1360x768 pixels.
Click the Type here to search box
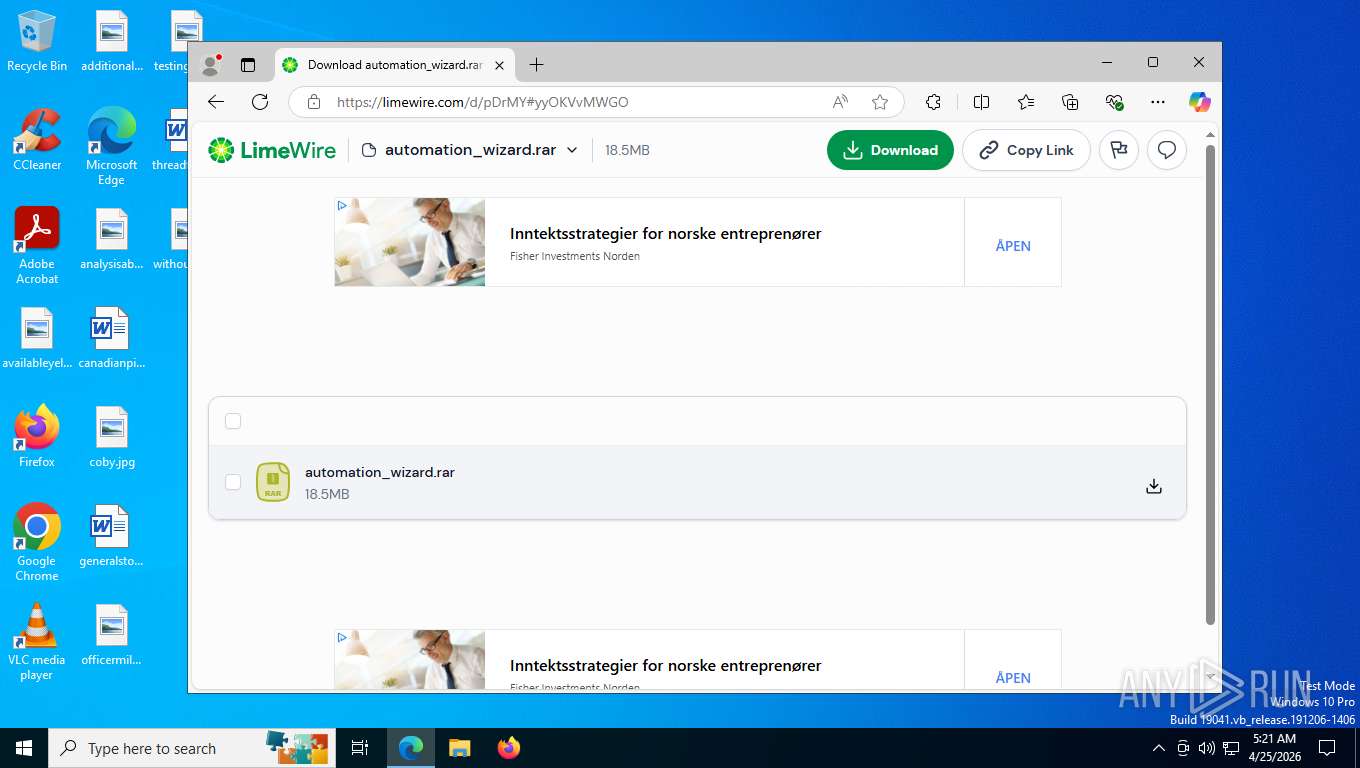pos(190,748)
